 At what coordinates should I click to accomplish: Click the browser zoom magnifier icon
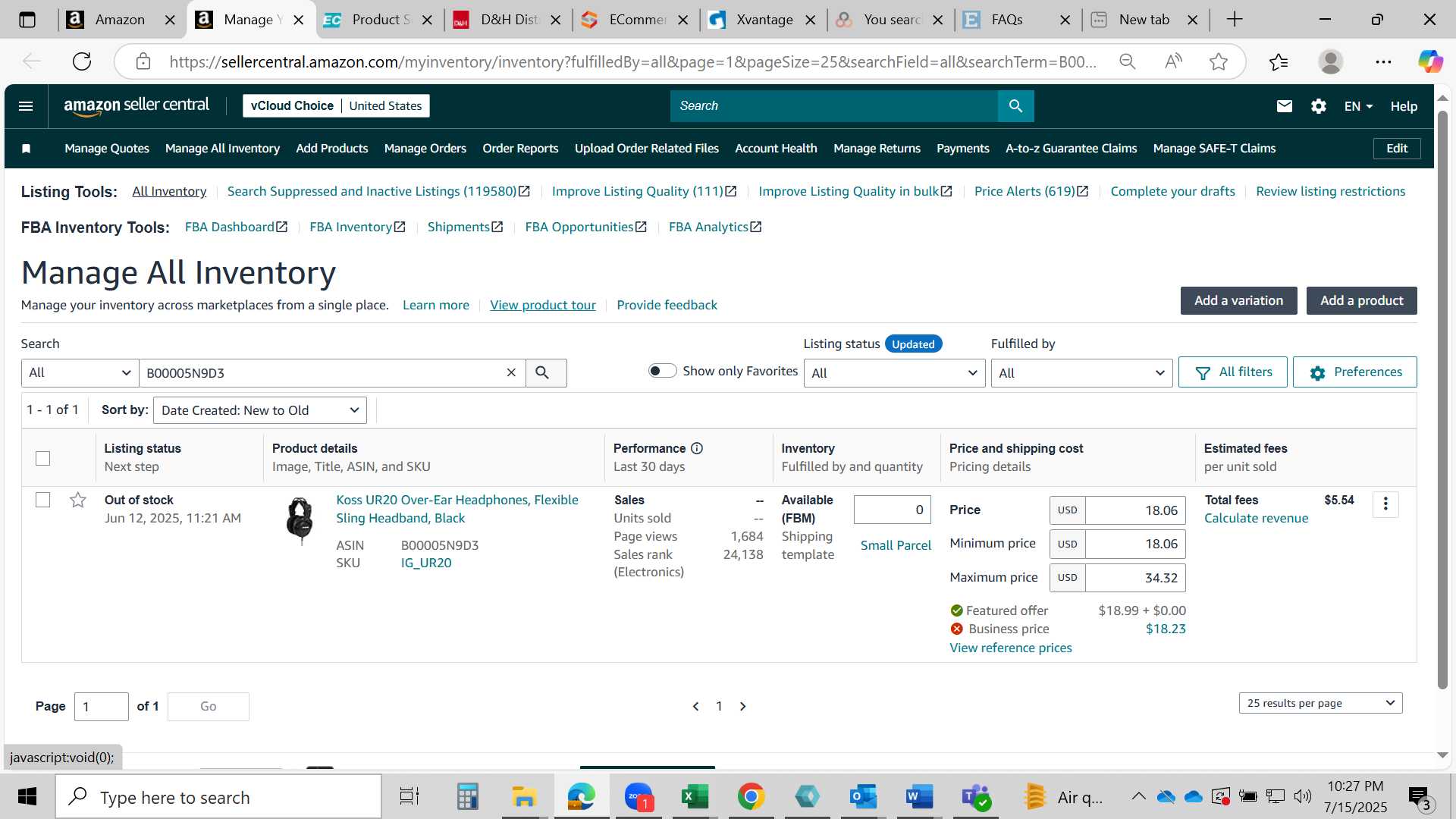1128,61
